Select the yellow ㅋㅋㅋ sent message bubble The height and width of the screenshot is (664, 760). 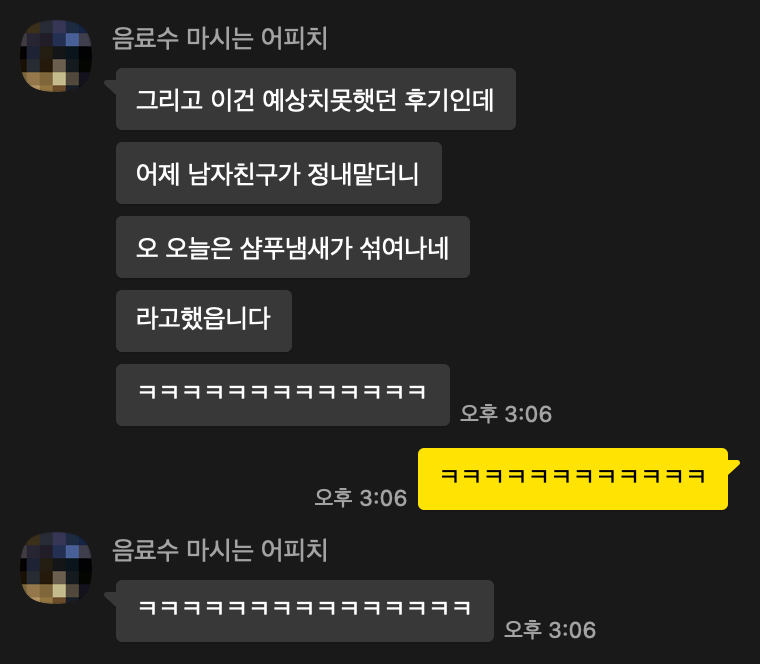pos(573,479)
